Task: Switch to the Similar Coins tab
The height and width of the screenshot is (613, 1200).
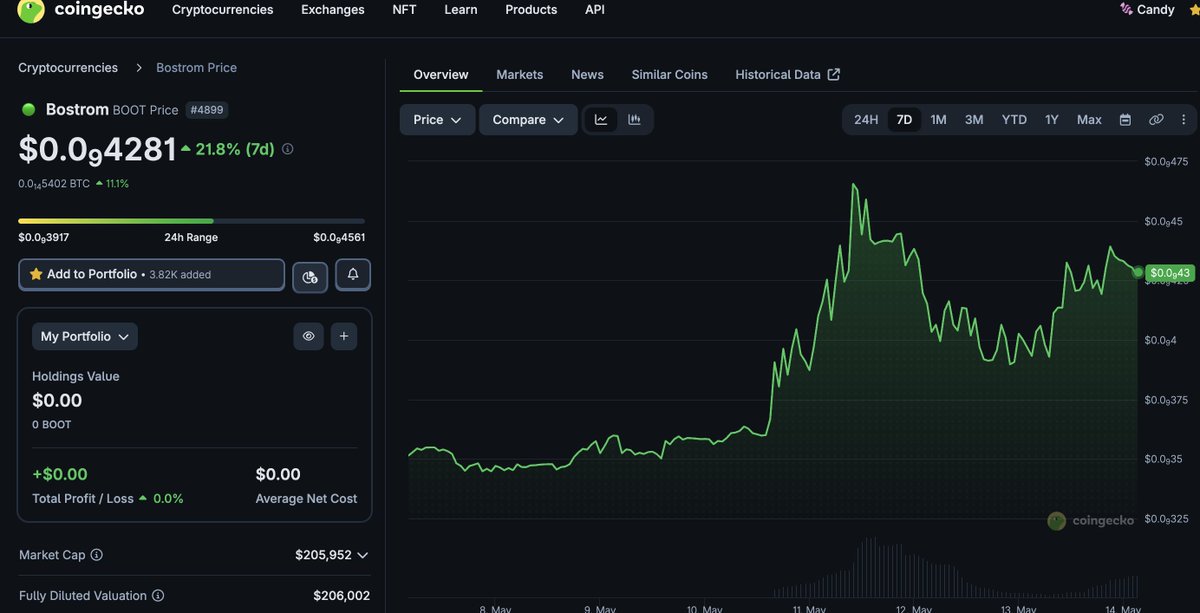Action: click(x=669, y=75)
